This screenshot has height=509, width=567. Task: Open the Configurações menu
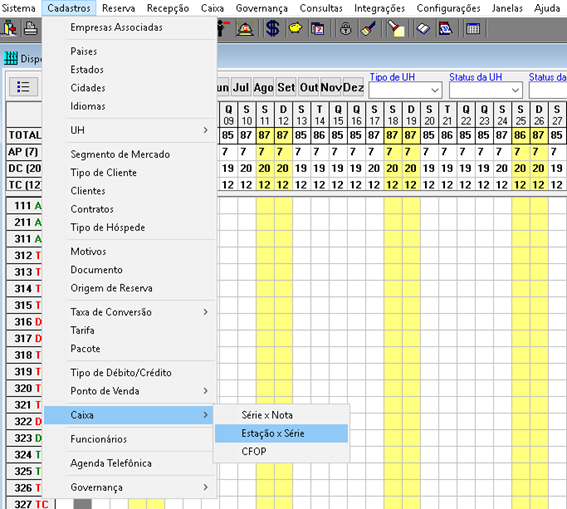pyautogui.click(x=448, y=8)
